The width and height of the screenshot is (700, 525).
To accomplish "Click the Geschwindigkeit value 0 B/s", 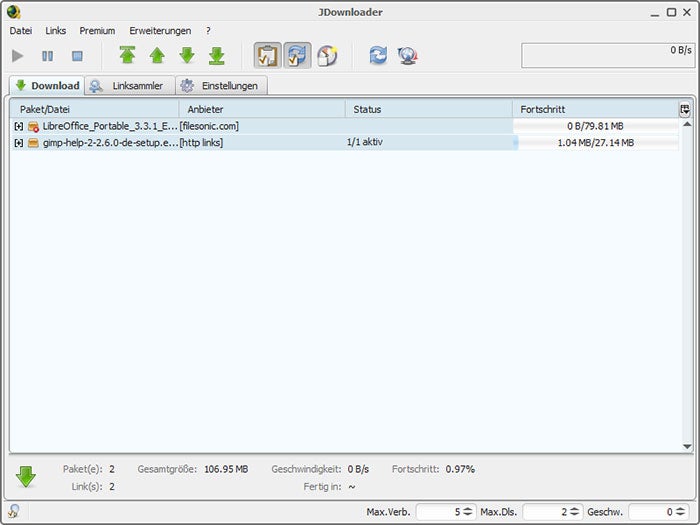I will 358,470.
